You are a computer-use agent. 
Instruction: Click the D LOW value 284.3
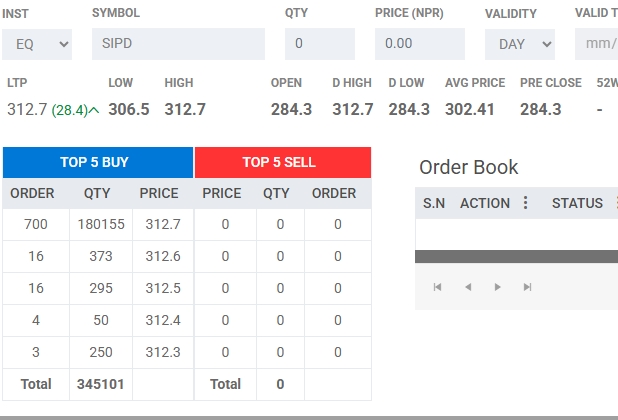pyautogui.click(x=409, y=109)
